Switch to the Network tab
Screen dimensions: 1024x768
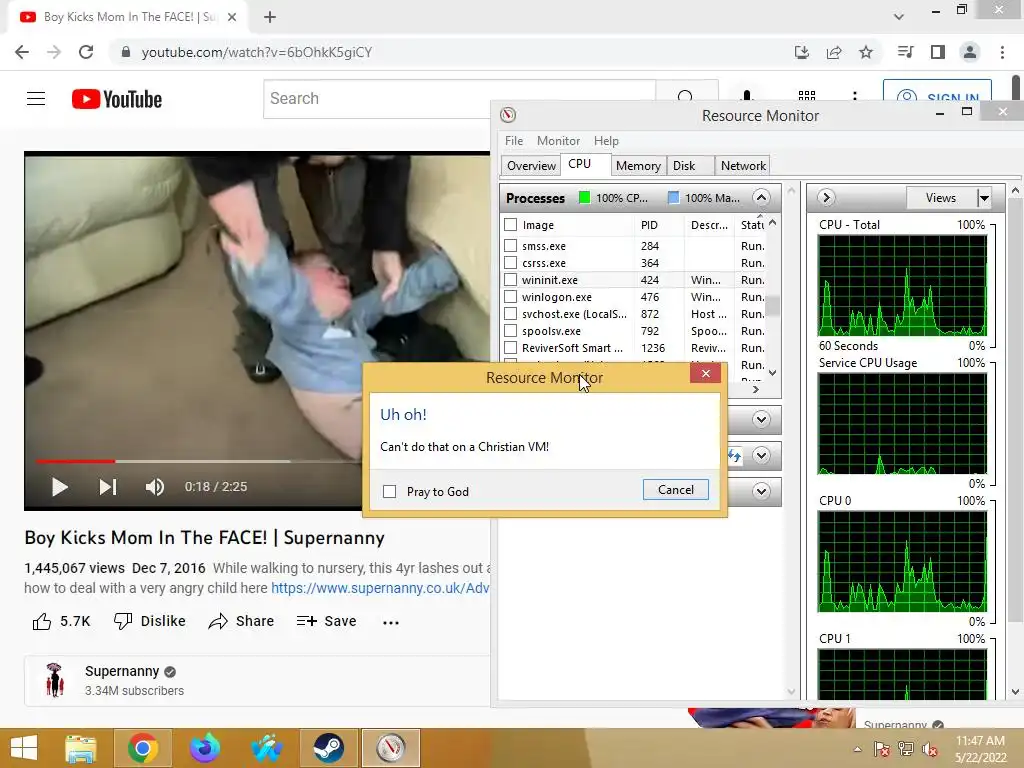pos(743,166)
